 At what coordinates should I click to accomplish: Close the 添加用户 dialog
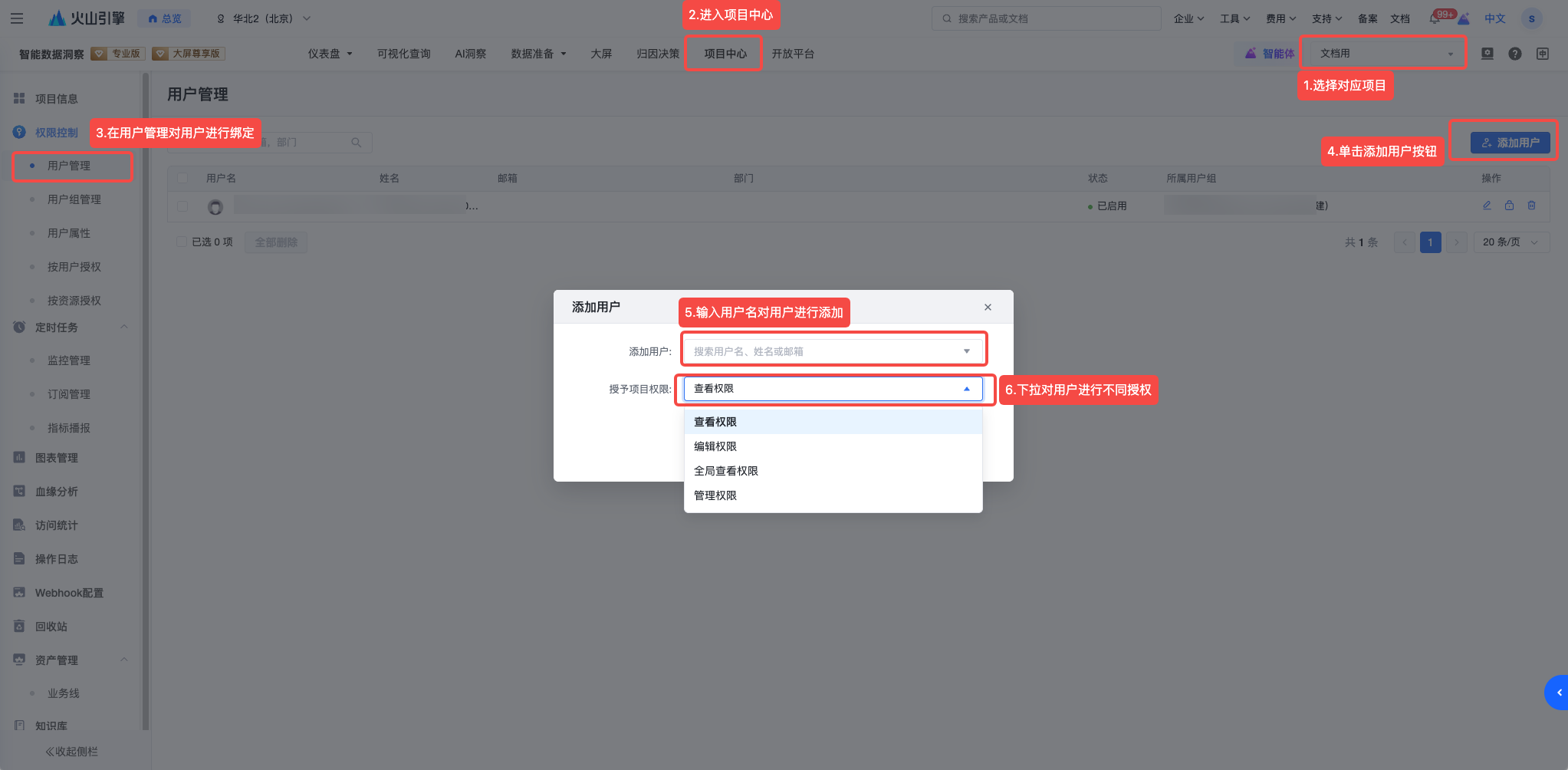point(988,307)
